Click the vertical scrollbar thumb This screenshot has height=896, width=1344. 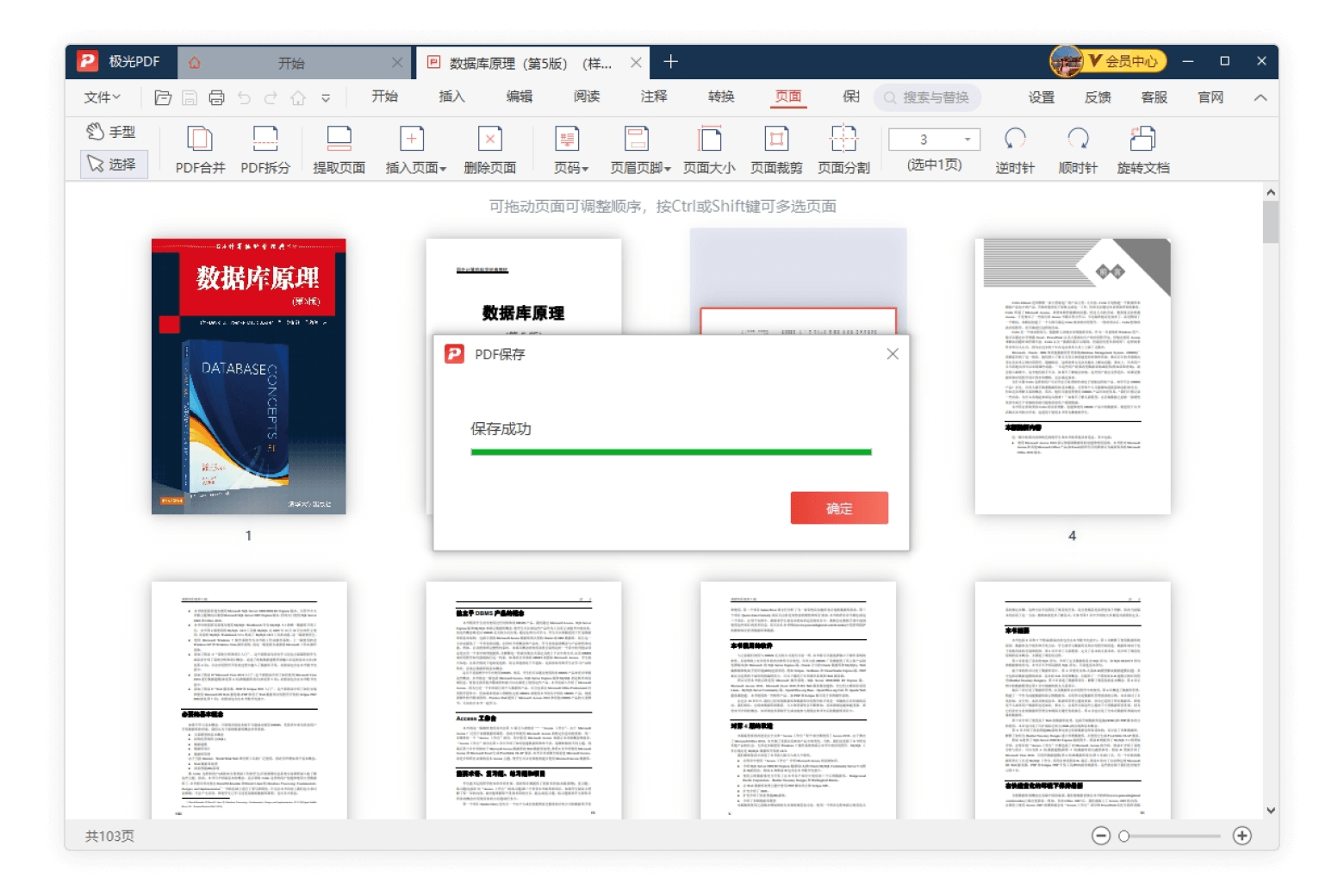1270,222
